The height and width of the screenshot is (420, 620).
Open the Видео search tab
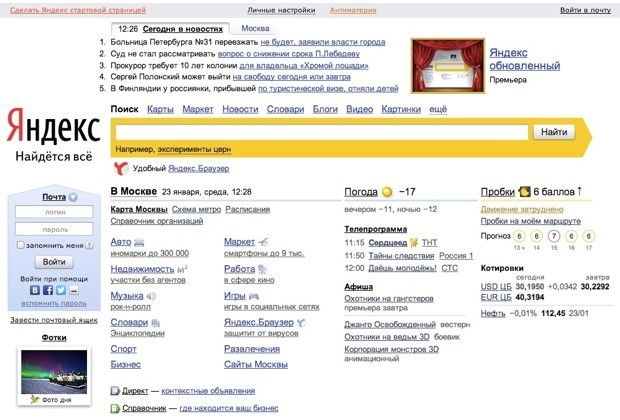(x=359, y=109)
